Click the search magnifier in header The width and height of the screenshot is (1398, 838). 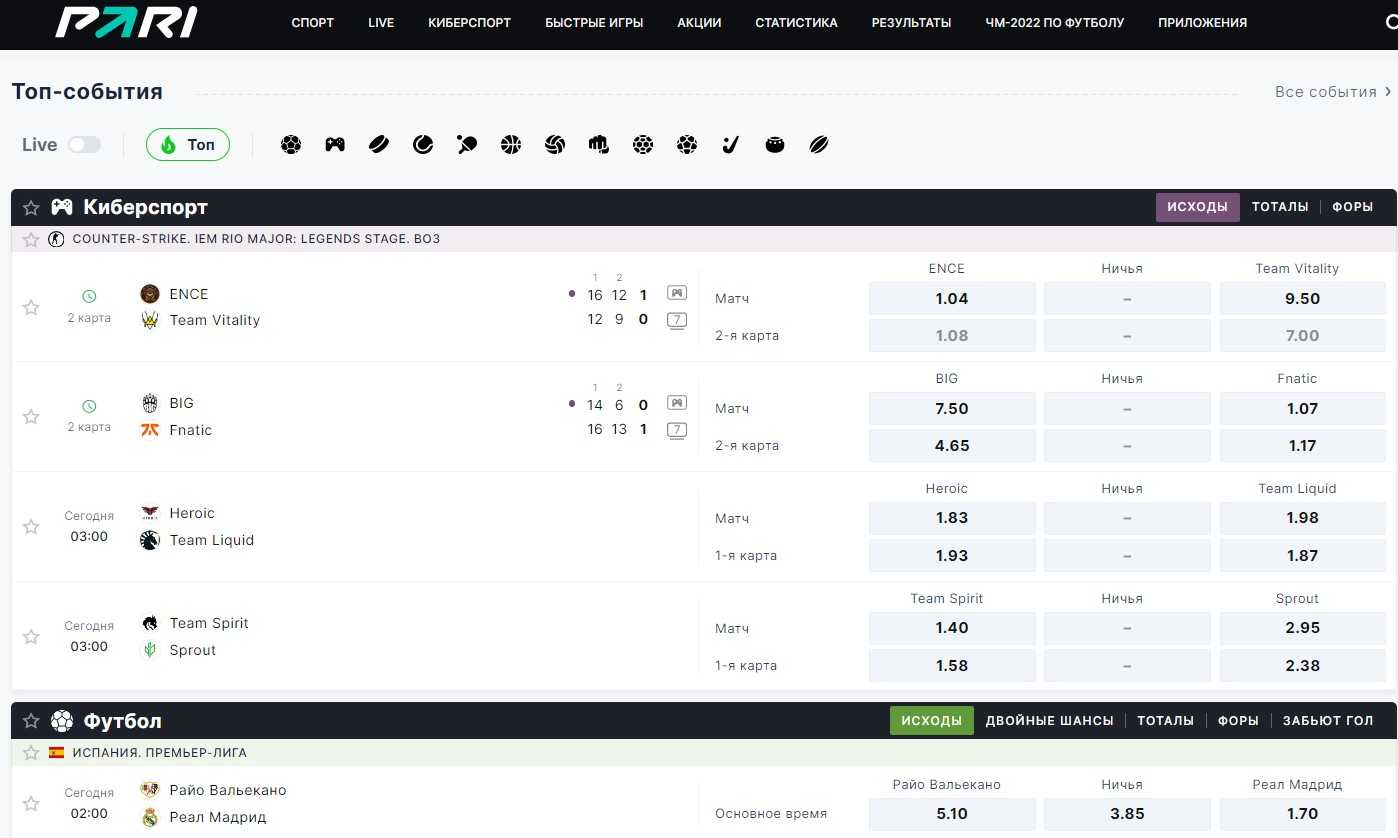click(1390, 22)
